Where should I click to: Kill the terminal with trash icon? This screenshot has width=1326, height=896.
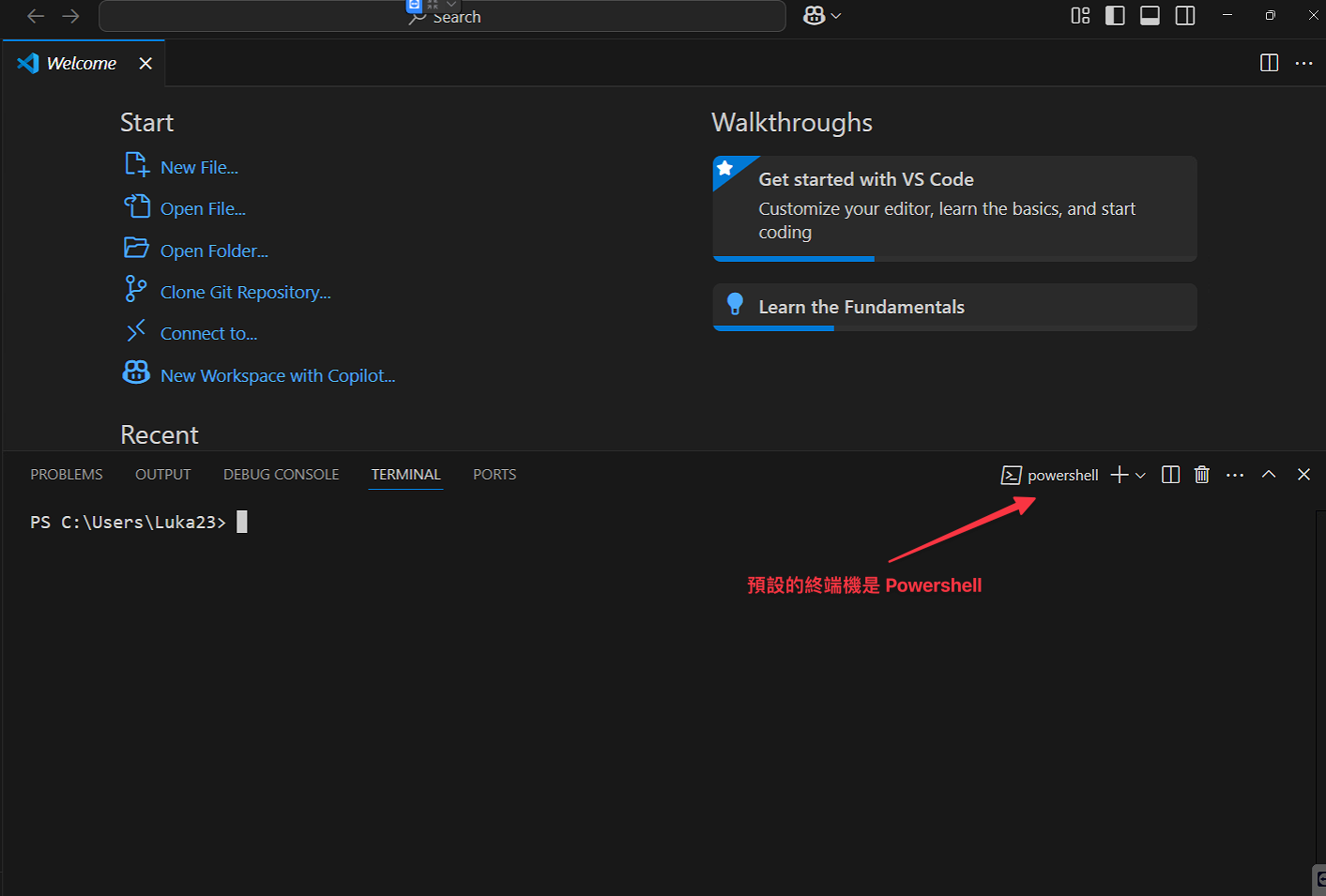tap(1202, 475)
